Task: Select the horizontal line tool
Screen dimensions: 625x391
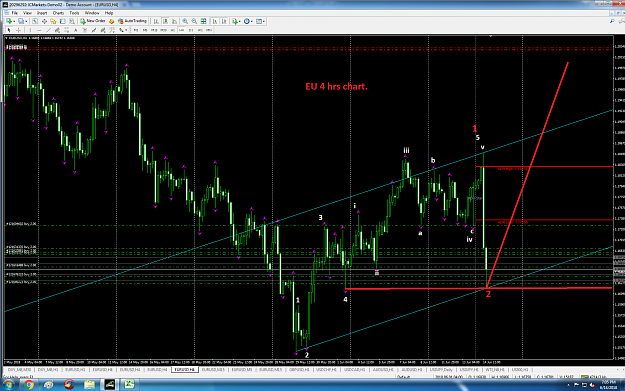Action: click(39, 30)
